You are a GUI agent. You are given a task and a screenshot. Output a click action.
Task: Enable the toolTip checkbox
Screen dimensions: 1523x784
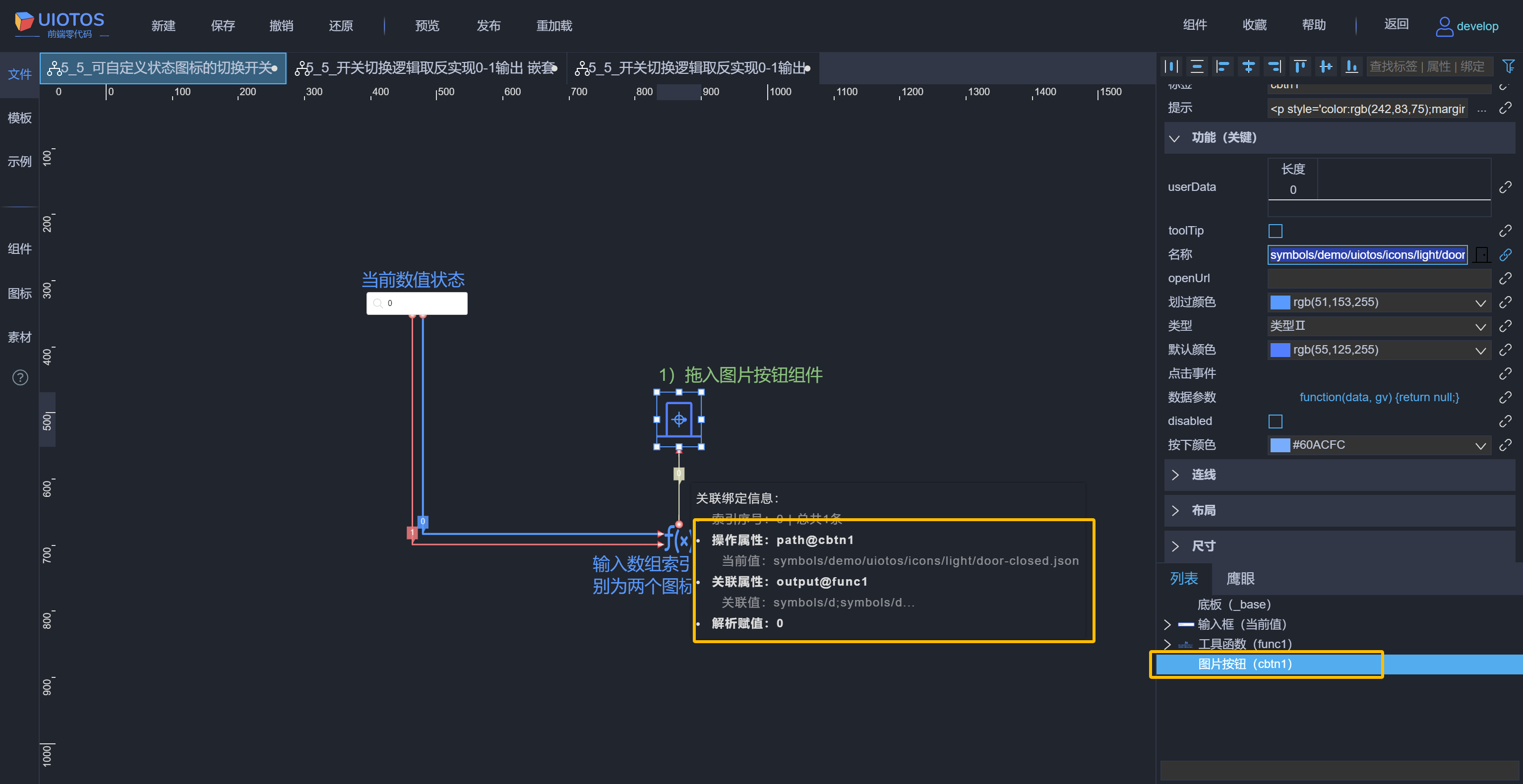pos(1275,231)
